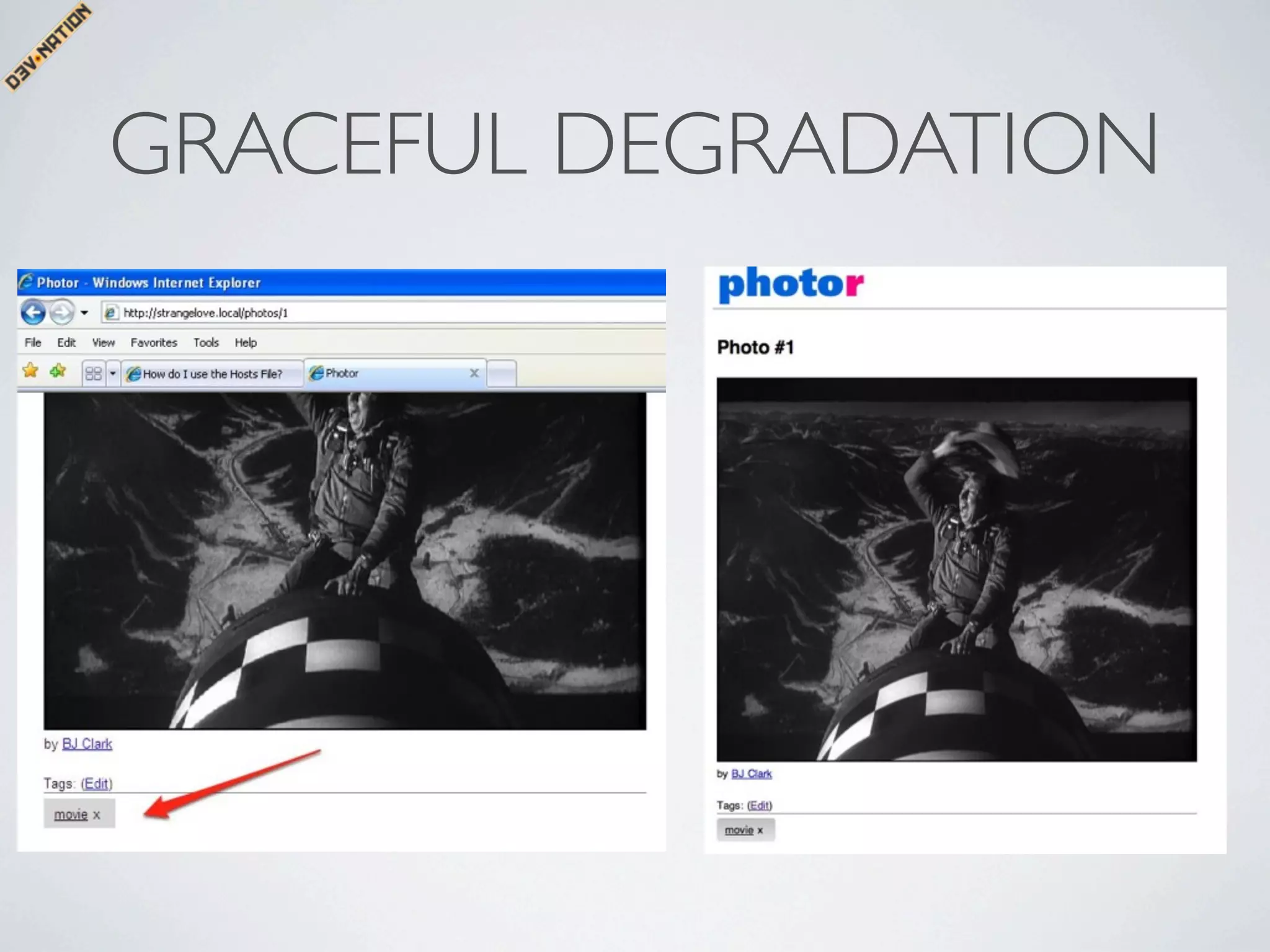
Task: Click the Add to Favorites star icon
Action: (58, 371)
